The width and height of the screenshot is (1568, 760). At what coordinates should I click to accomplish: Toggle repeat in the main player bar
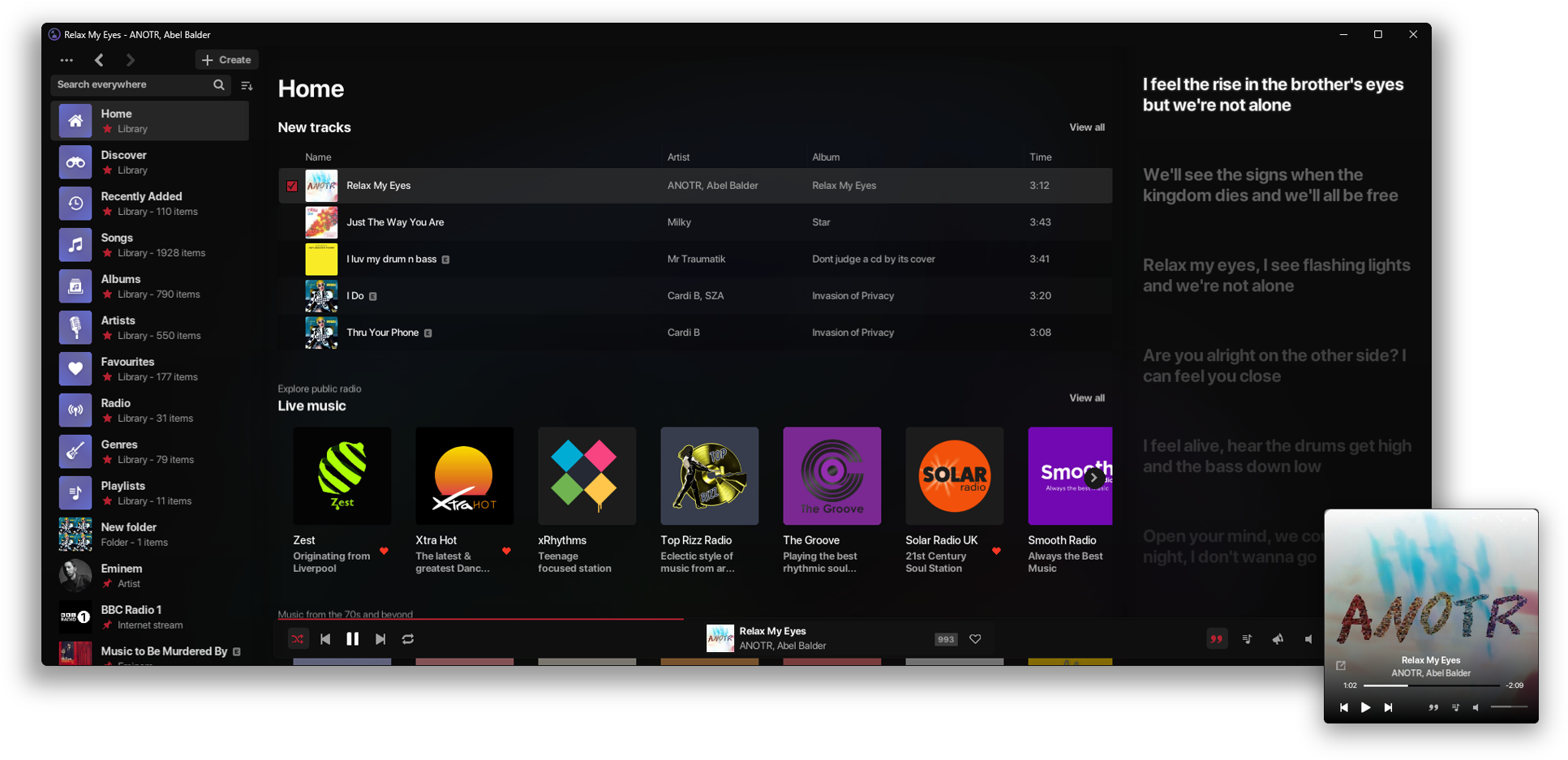408,639
